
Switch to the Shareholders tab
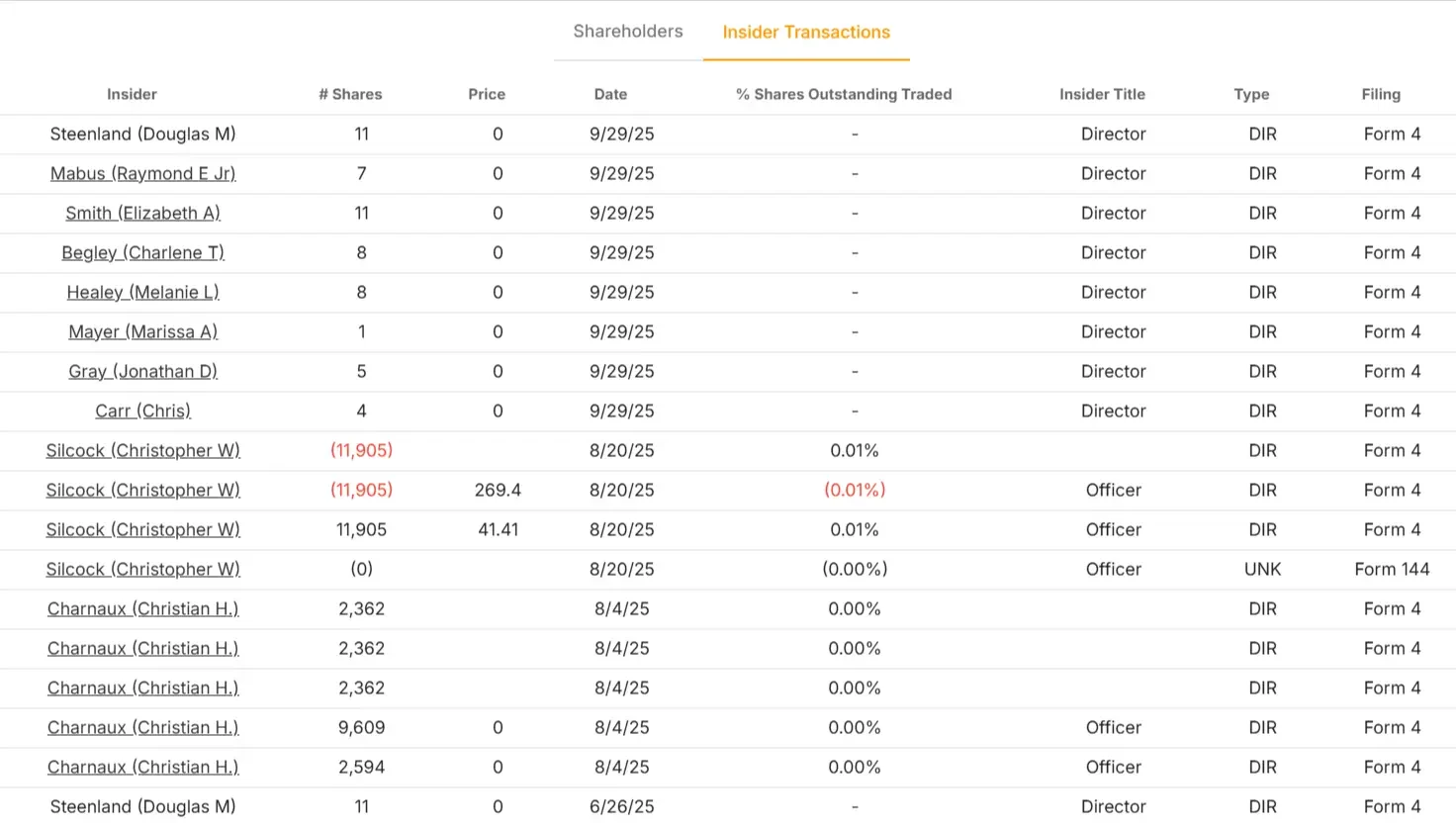[627, 31]
